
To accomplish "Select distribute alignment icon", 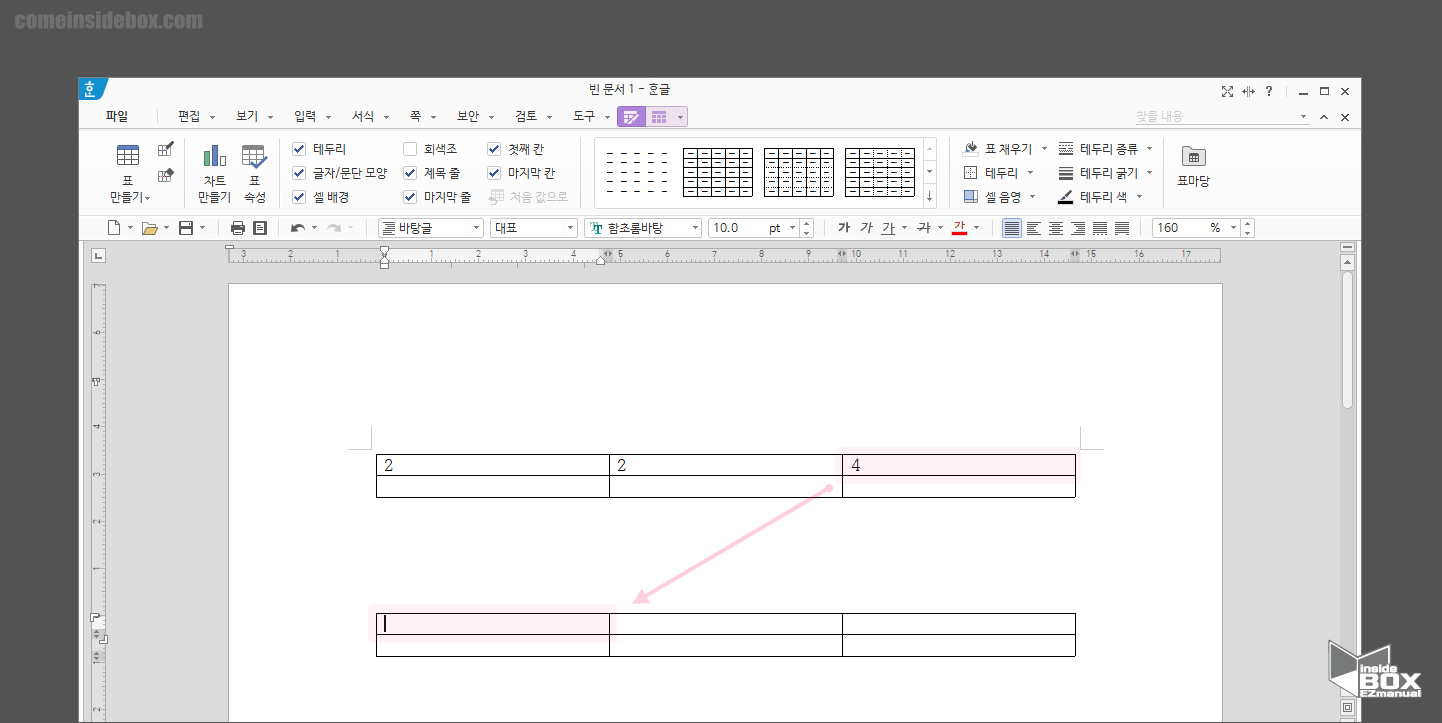I will (1100, 228).
